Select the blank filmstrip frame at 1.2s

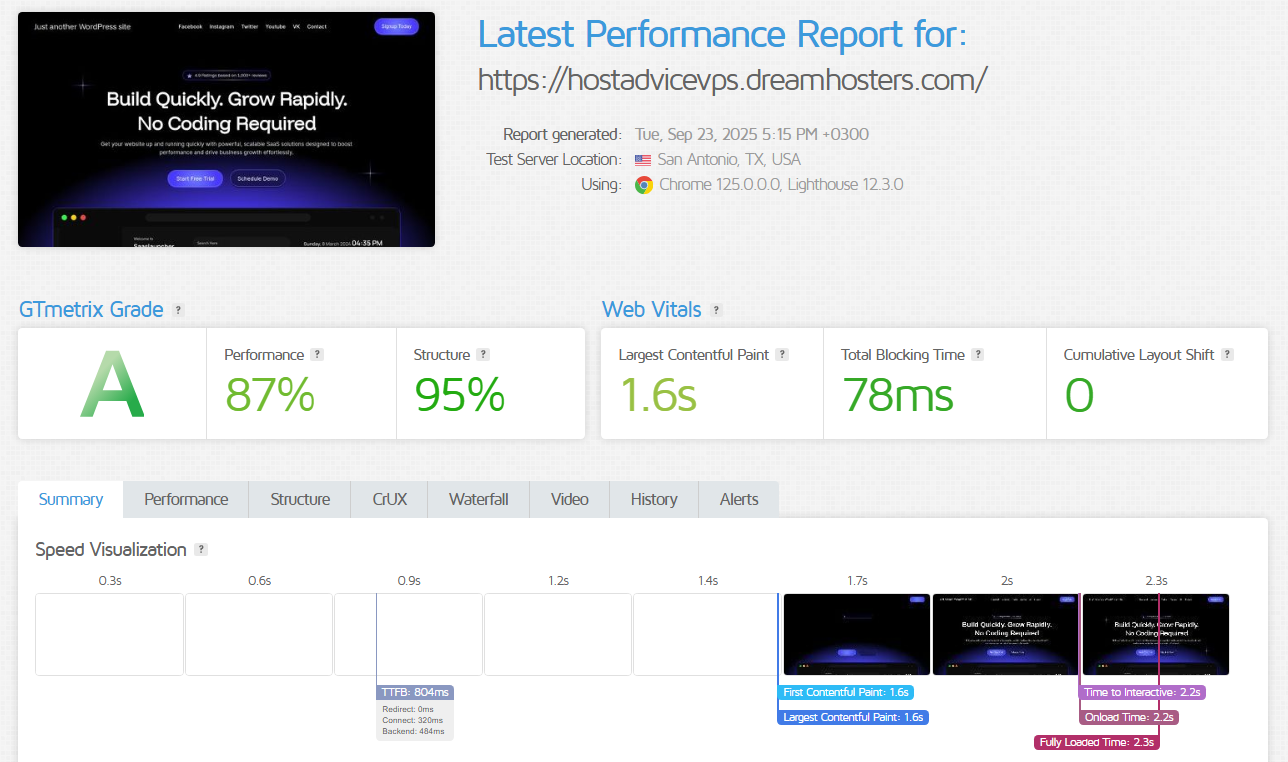(558, 634)
